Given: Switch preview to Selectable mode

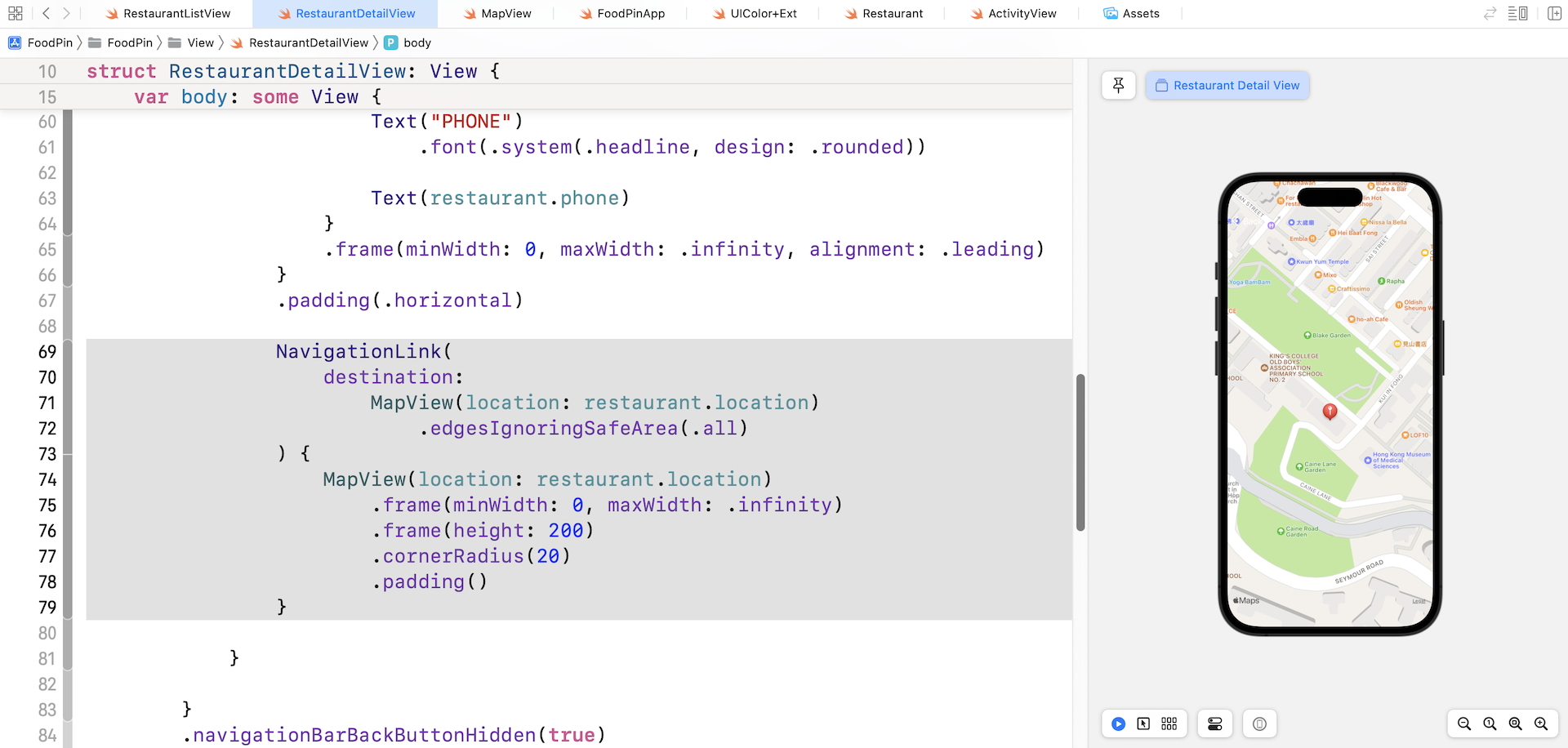Looking at the screenshot, I should (x=1143, y=724).
